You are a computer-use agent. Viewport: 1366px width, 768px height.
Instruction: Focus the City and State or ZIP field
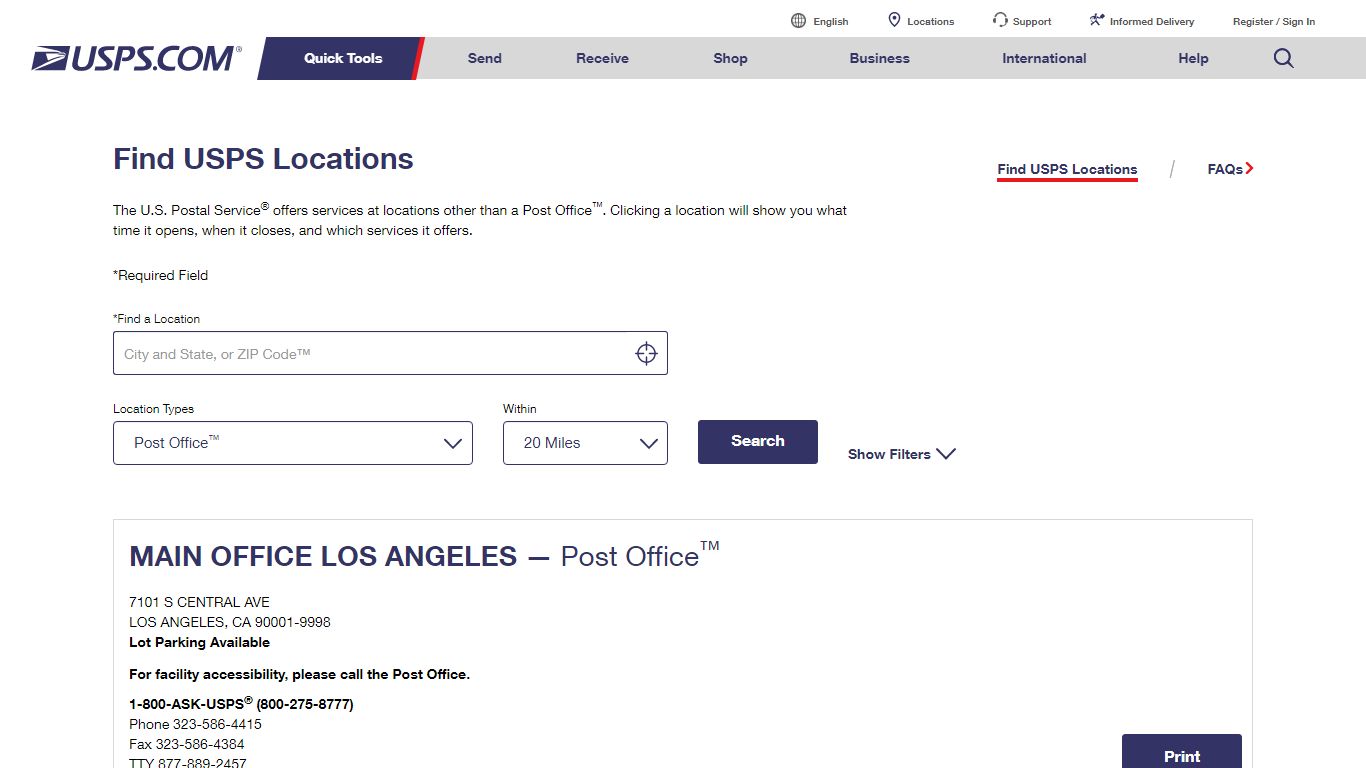[x=390, y=353]
